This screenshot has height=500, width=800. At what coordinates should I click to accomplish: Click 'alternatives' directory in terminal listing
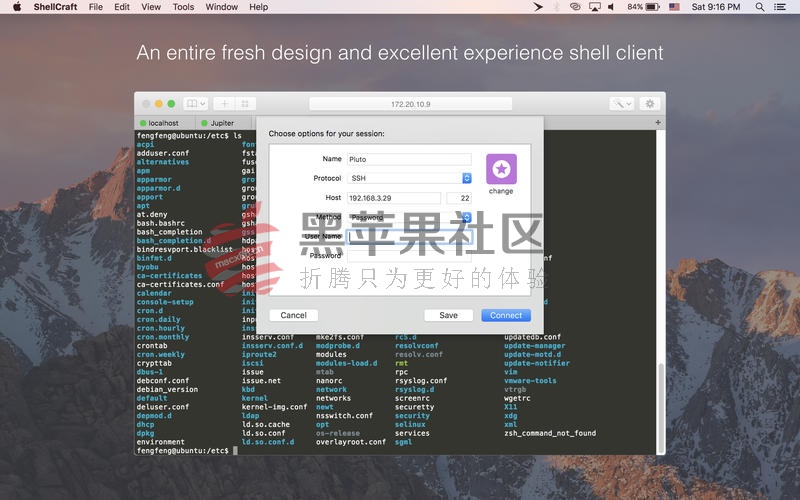click(163, 162)
